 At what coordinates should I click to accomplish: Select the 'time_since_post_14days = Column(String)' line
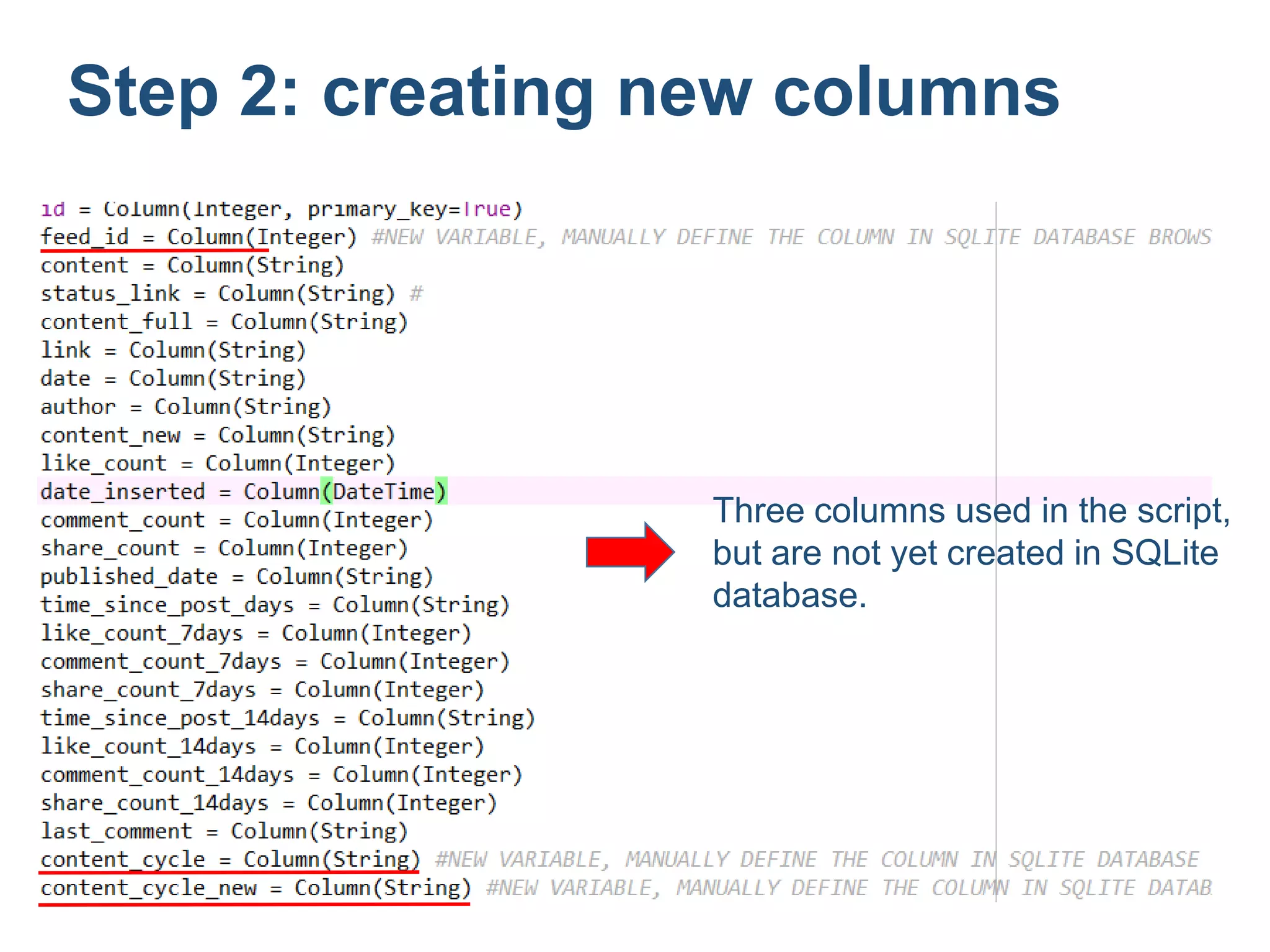tap(287, 718)
